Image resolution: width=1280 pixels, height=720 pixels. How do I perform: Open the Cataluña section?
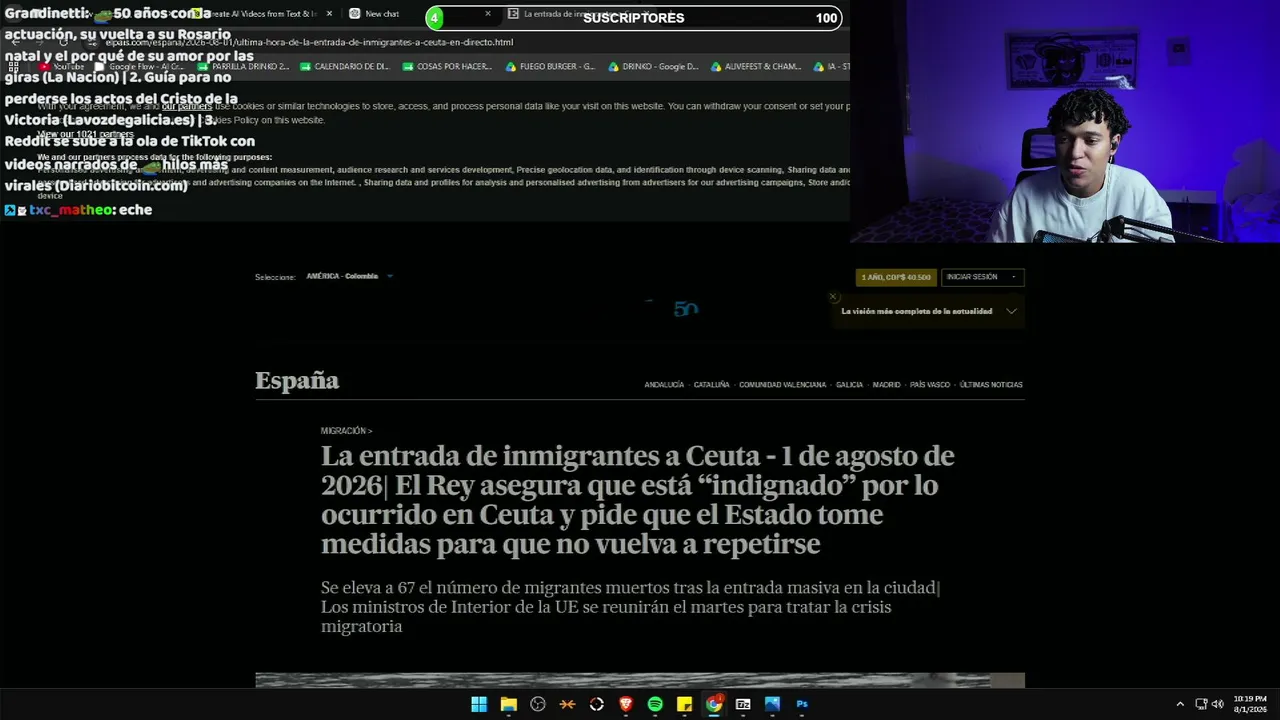coord(711,385)
